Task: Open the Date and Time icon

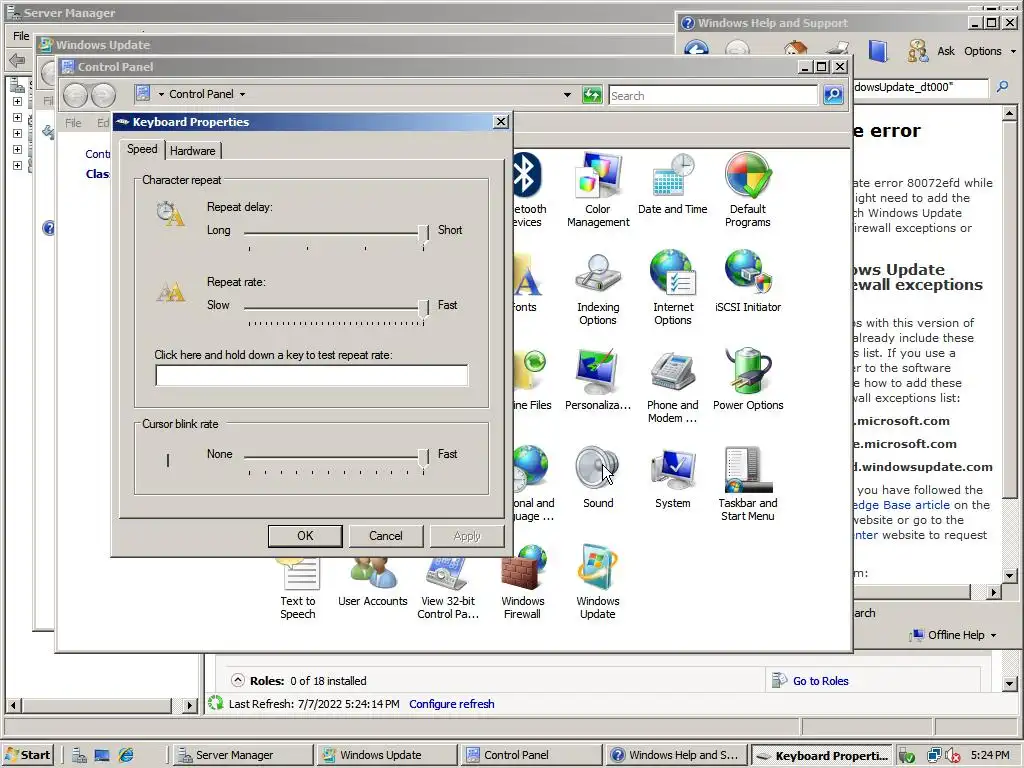Action: pos(673,183)
